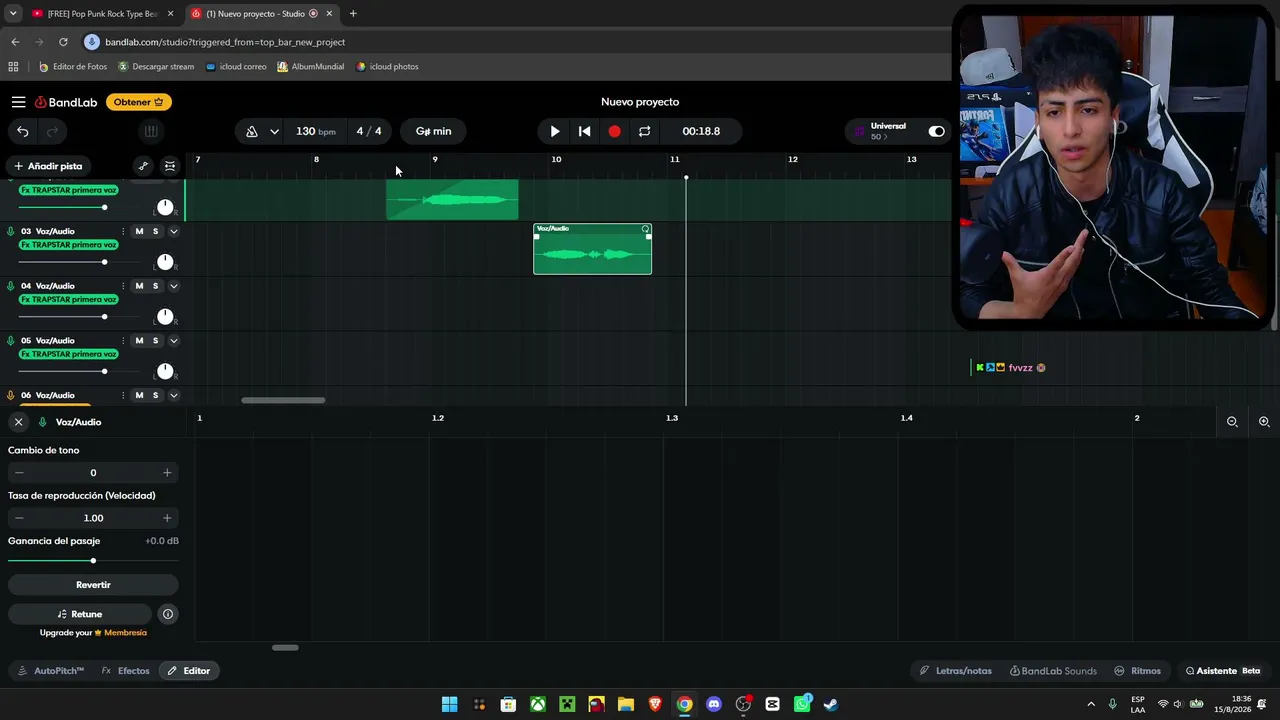Switch to the Efectos tab

coord(125,671)
